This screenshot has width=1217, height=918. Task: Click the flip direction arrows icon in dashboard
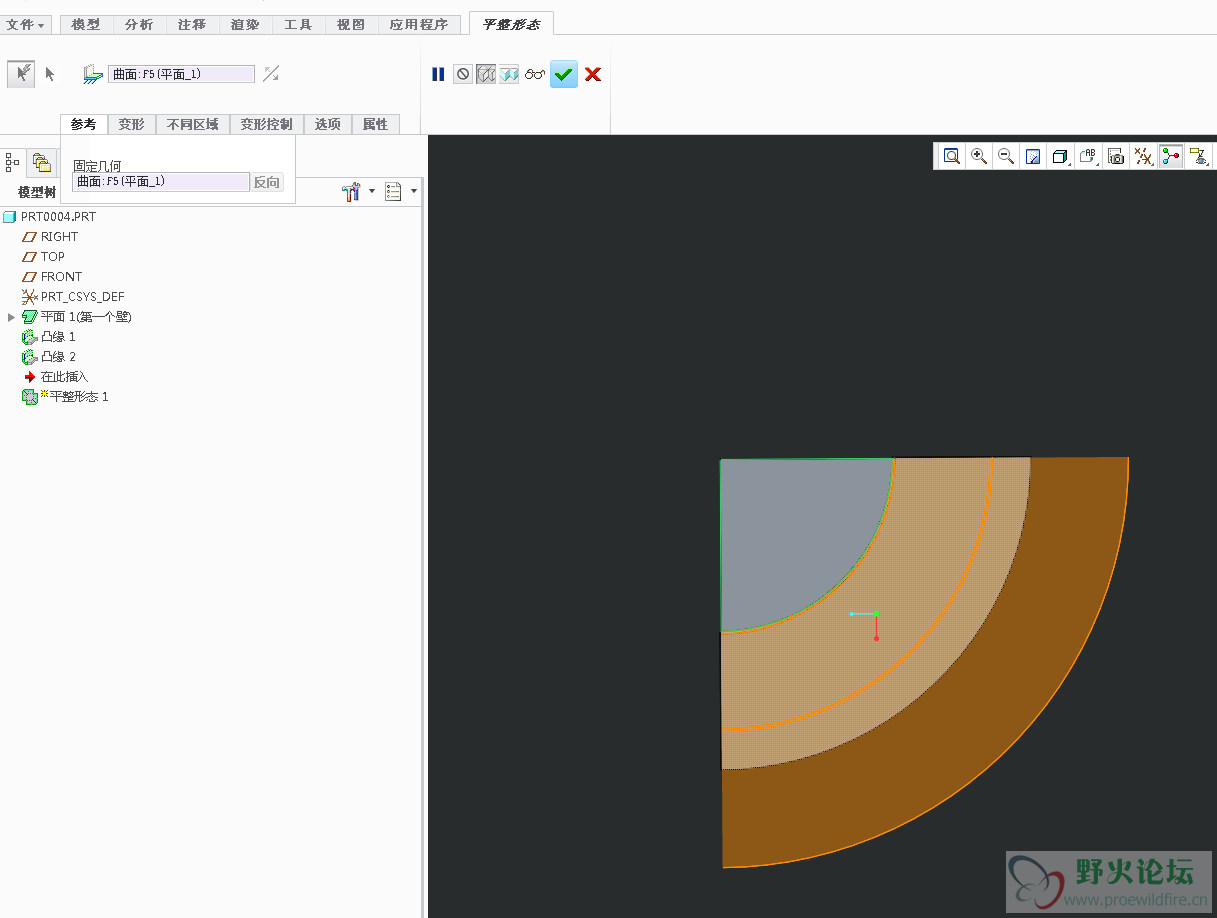tap(271, 74)
